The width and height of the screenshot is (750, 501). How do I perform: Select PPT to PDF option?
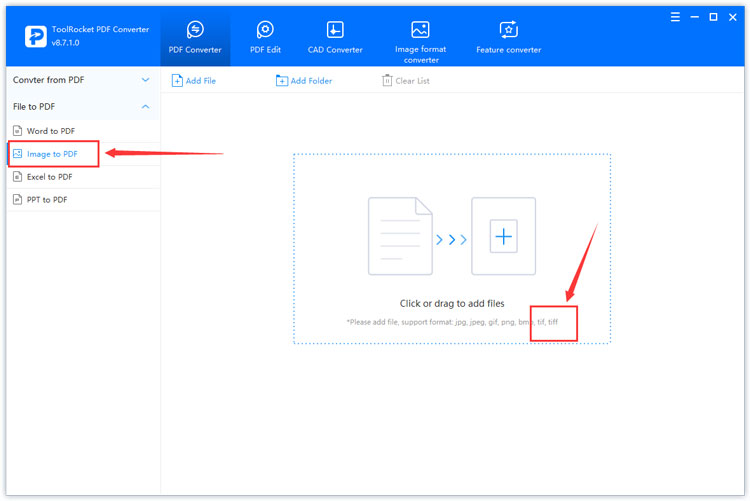[x=84, y=200]
